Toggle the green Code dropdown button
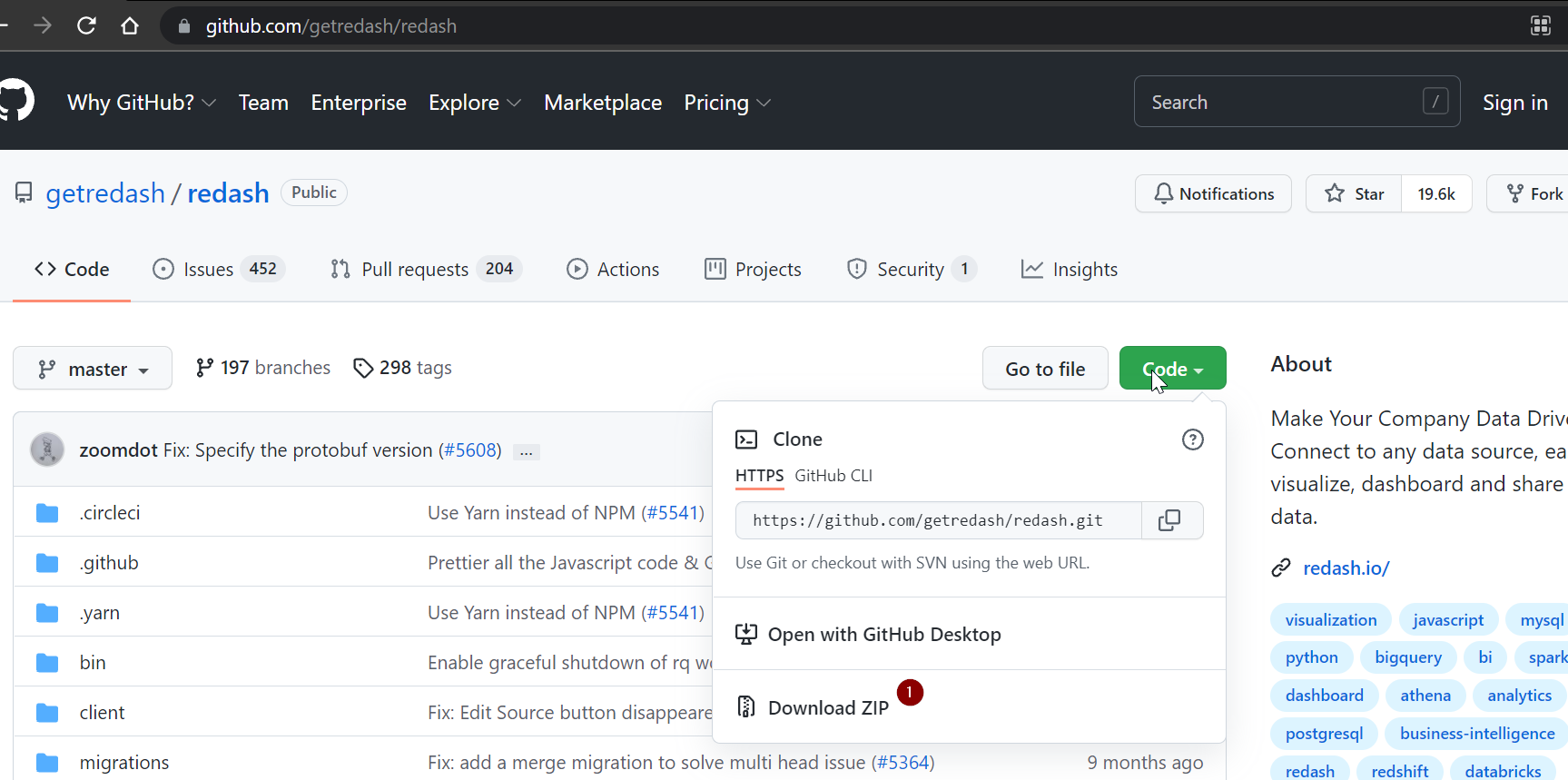Screen dimensions: 1568x780 click(1173, 369)
